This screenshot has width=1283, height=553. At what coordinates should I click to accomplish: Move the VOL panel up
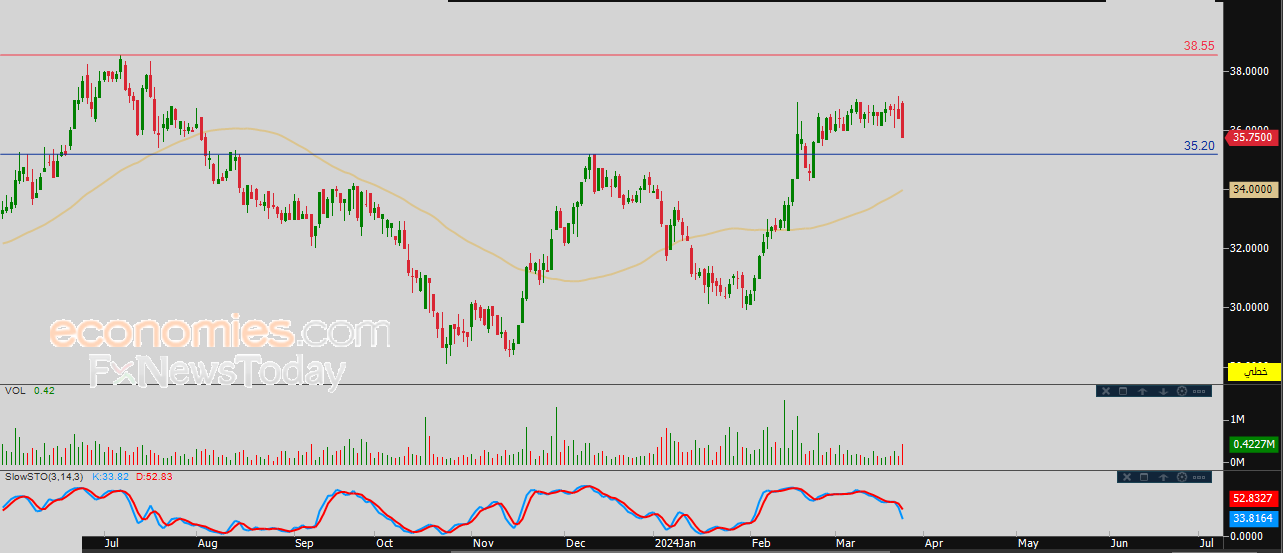[1143, 391]
